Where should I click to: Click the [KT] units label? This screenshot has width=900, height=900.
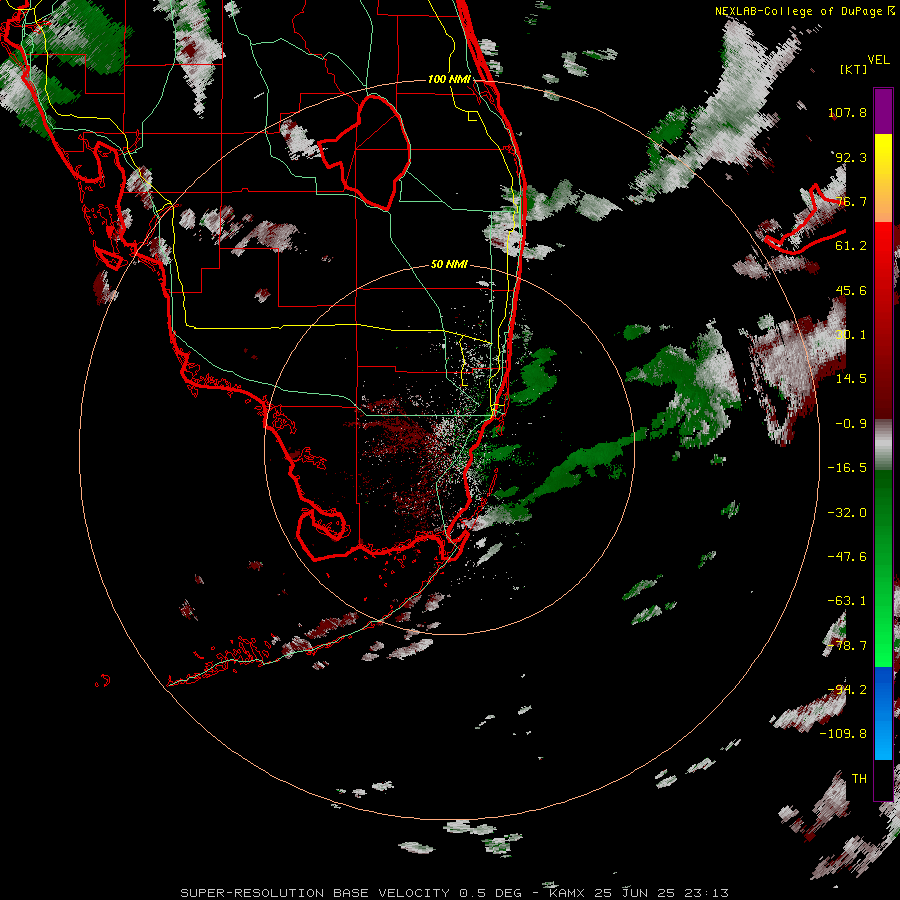pyautogui.click(x=854, y=69)
